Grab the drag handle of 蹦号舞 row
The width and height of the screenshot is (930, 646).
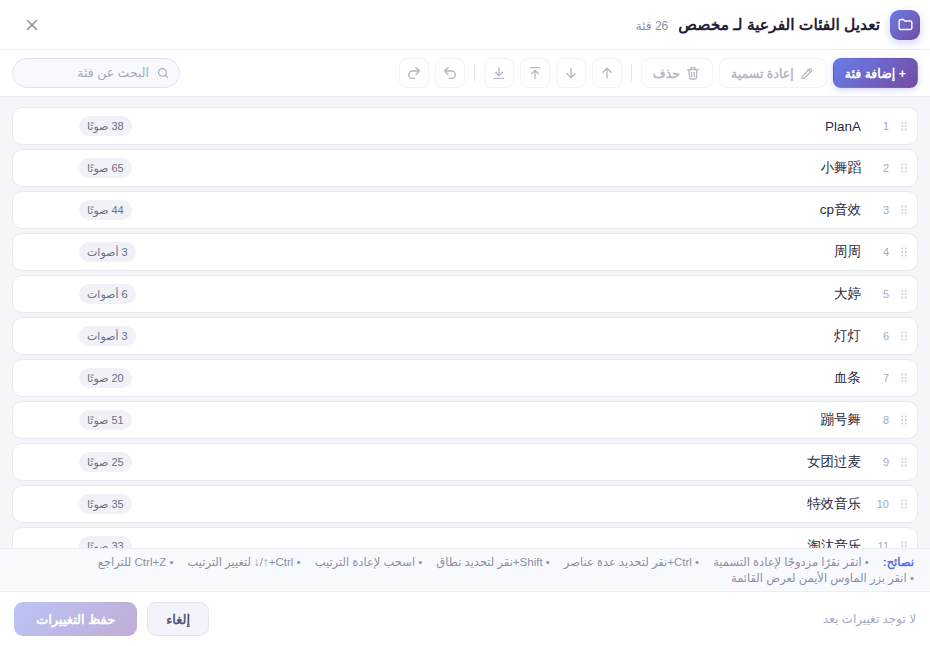click(904, 420)
